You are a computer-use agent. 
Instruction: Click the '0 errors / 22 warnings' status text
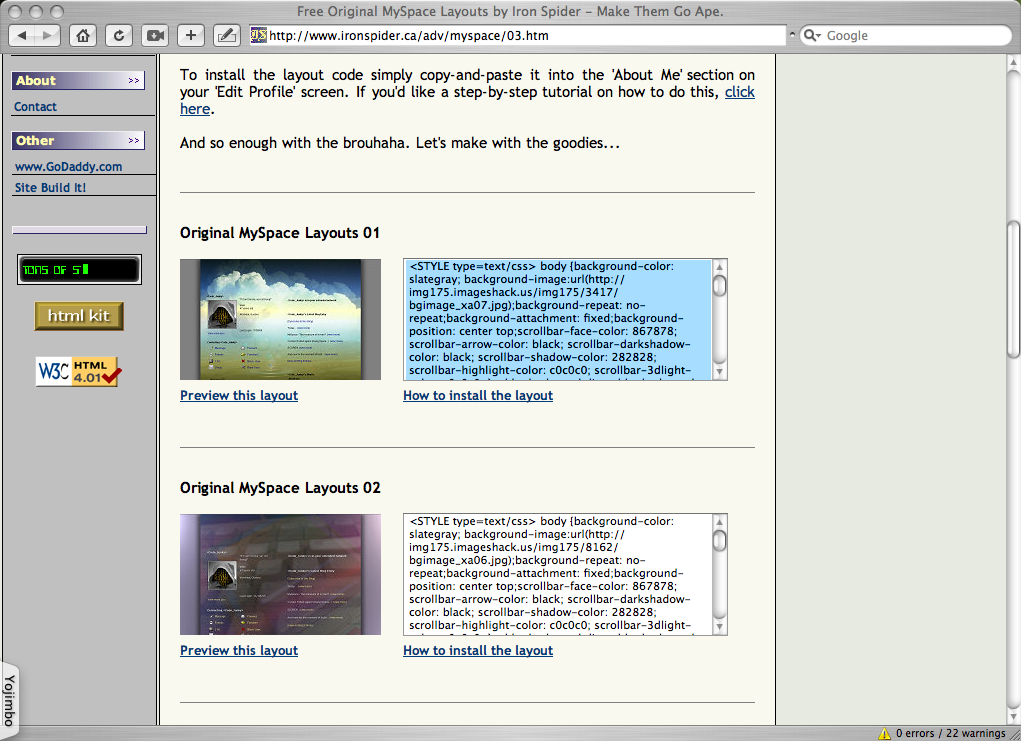click(950, 733)
